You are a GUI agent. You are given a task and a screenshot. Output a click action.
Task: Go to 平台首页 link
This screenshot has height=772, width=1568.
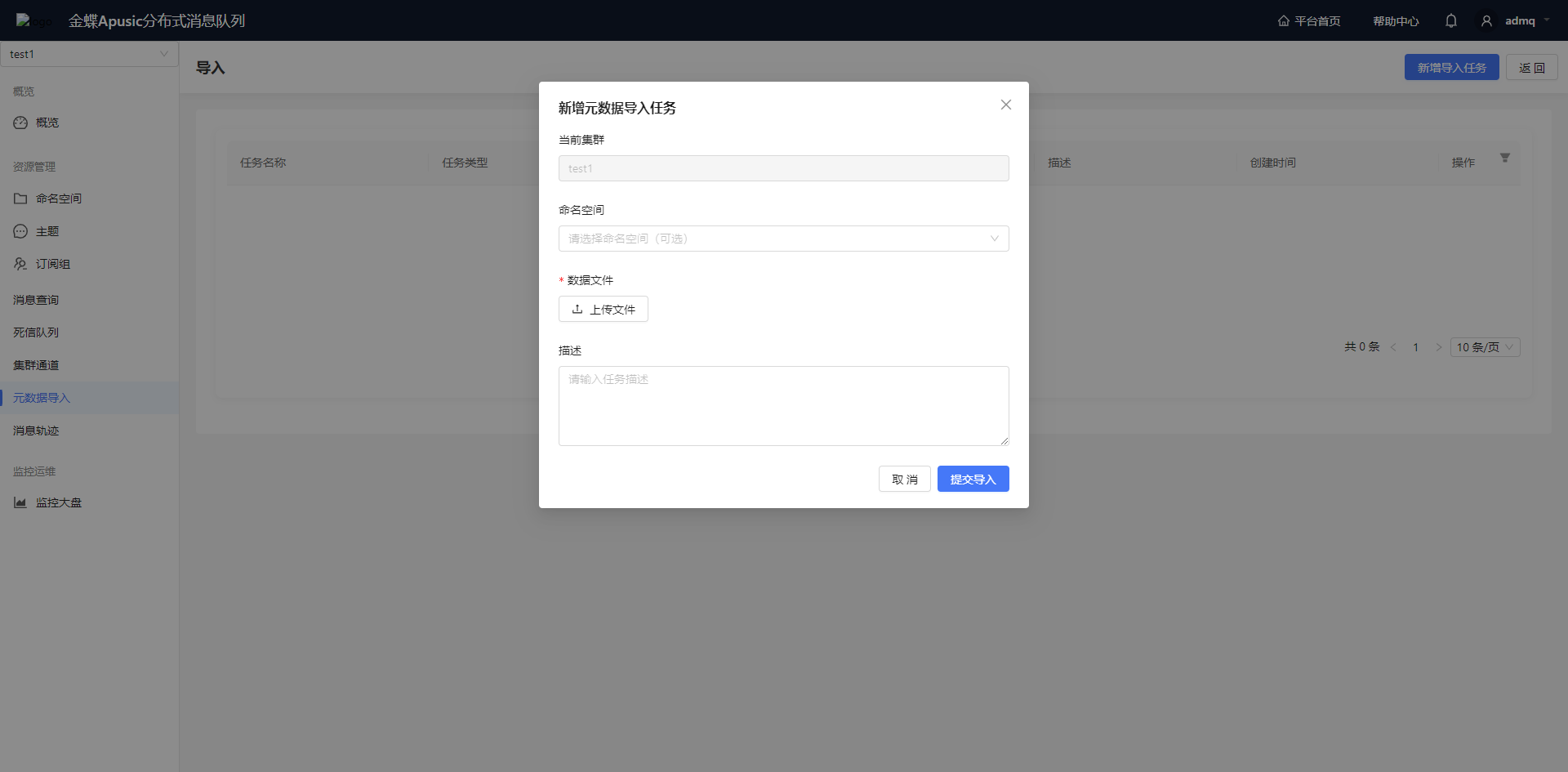click(1309, 21)
